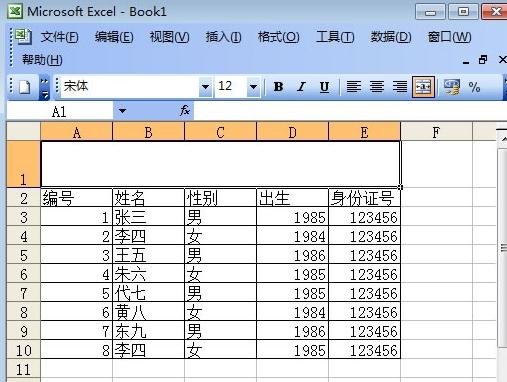Click the font name field 宋体
The image size is (507, 382).
tap(130, 87)
